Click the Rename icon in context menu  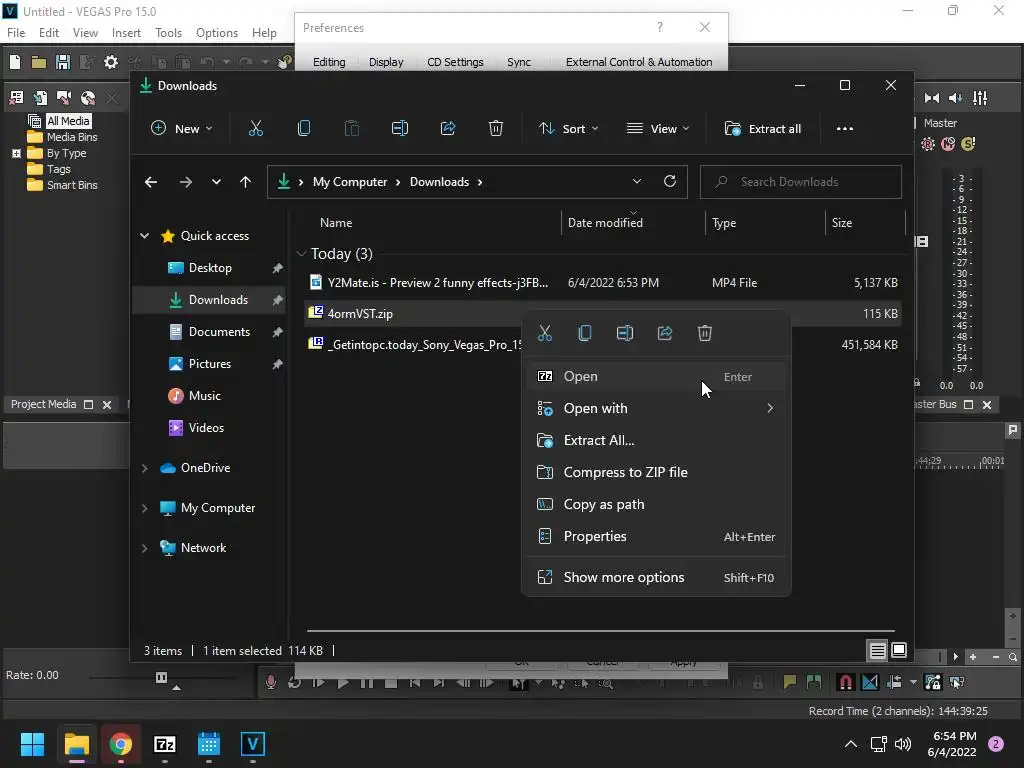click(x=624, y=333)
